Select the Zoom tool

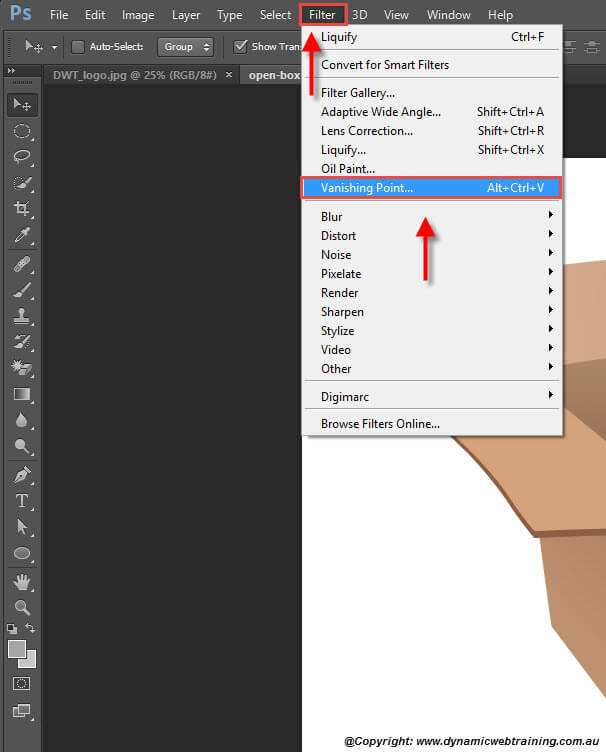(x=22, y=608)
